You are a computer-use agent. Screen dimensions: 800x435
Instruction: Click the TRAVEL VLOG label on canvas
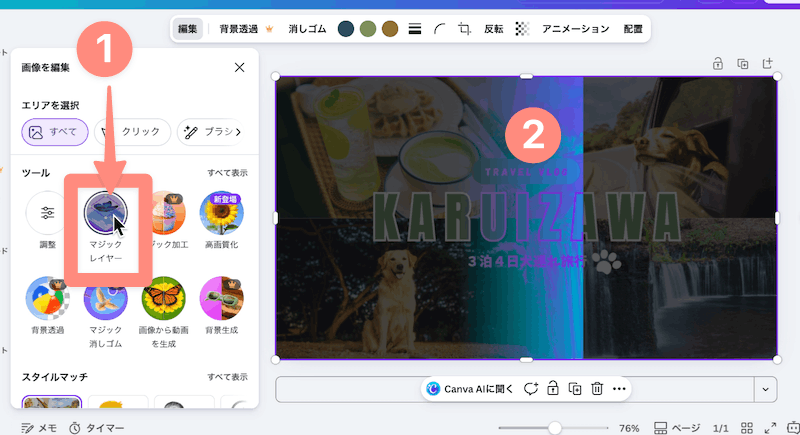[x=527, y=172]
